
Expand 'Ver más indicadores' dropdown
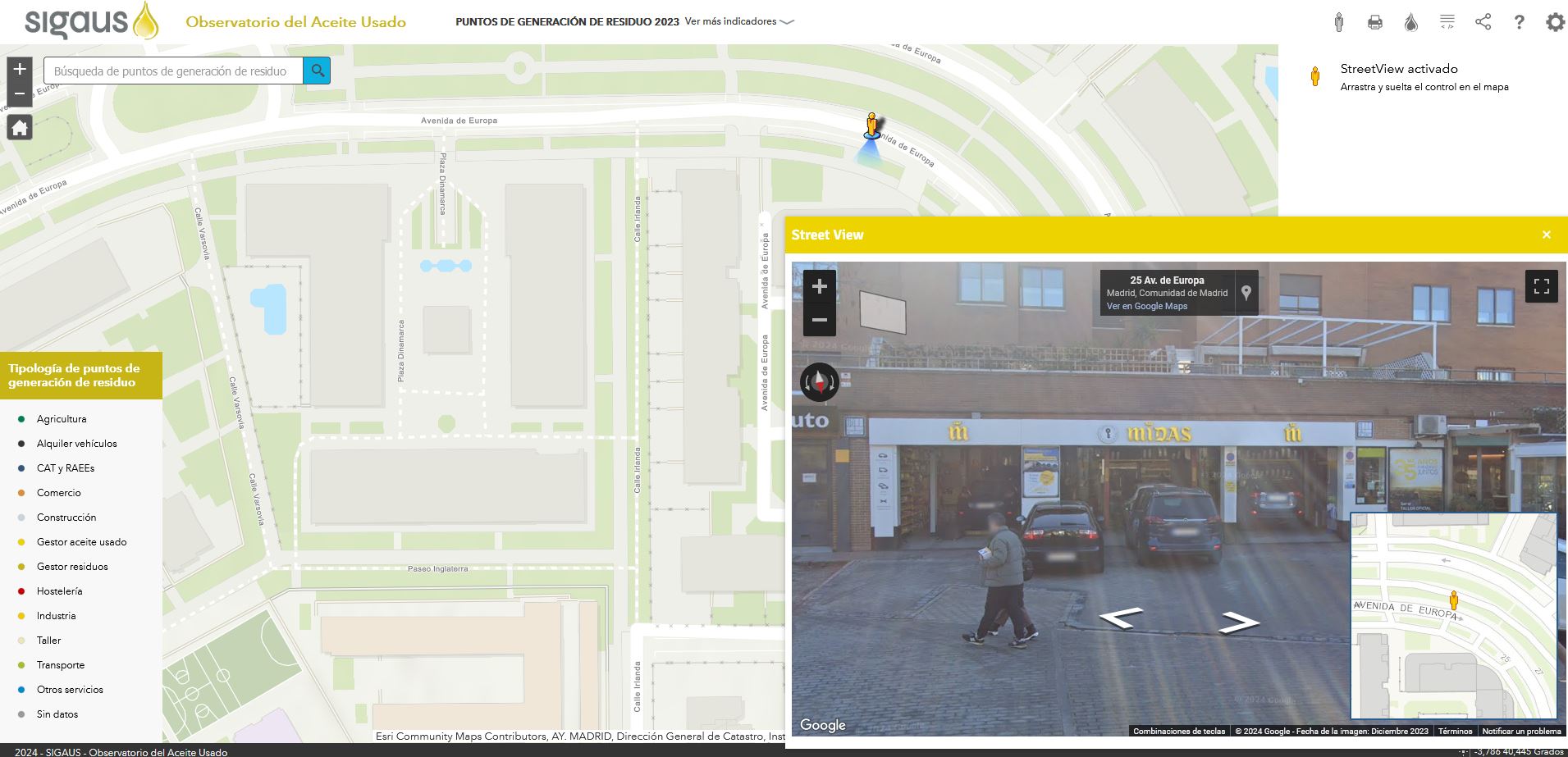[739, 22]
